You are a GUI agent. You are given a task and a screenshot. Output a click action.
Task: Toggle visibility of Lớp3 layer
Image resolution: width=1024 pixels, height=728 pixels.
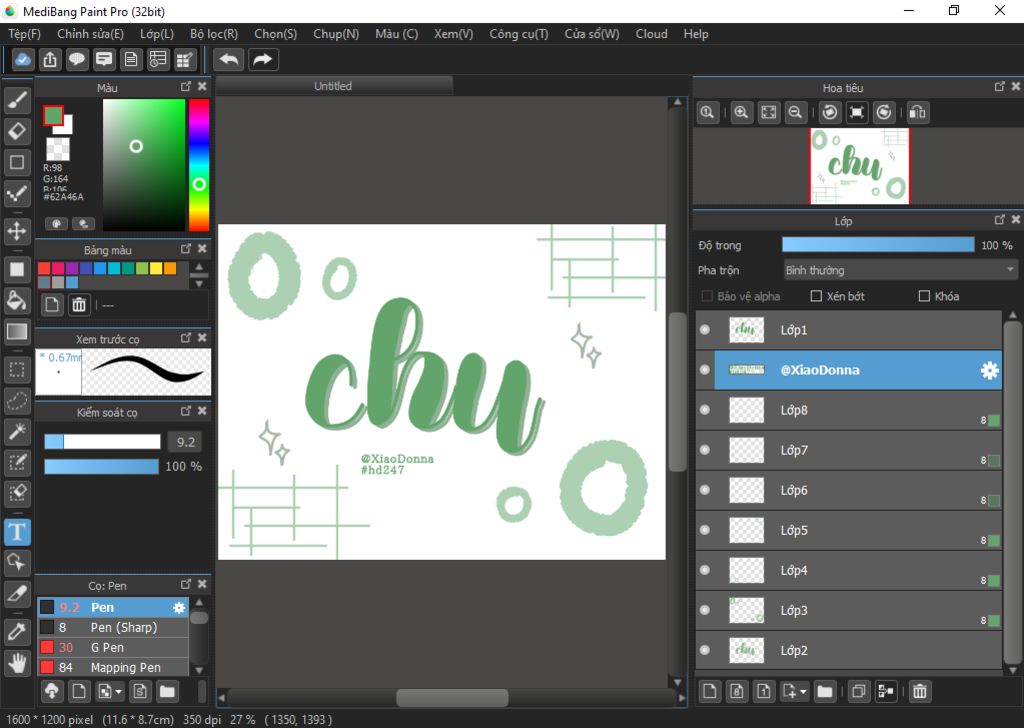(x=705, y=610)
